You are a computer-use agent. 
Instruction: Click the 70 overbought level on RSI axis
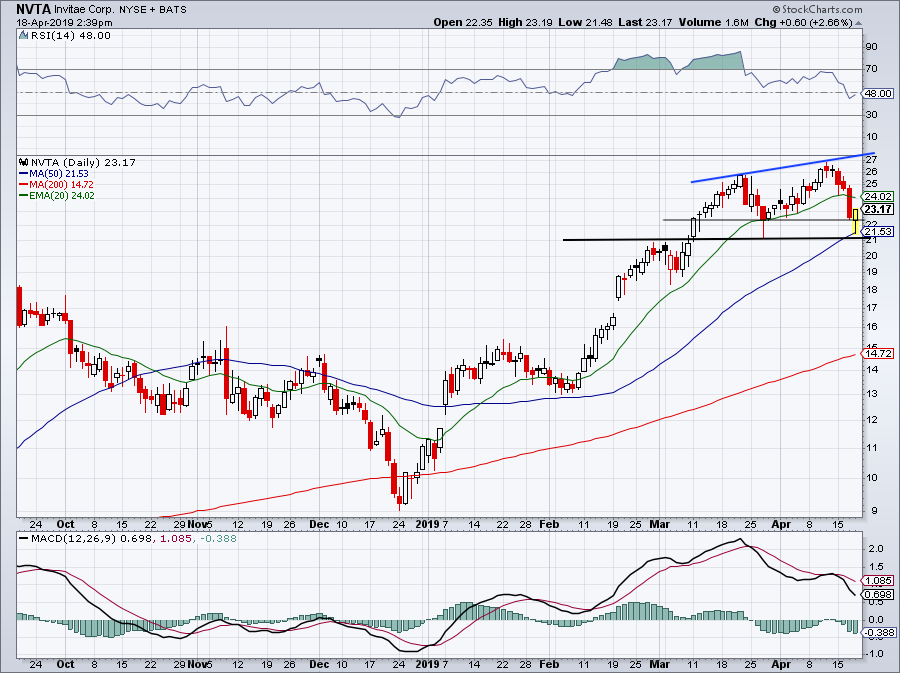(x=871, y=69)
